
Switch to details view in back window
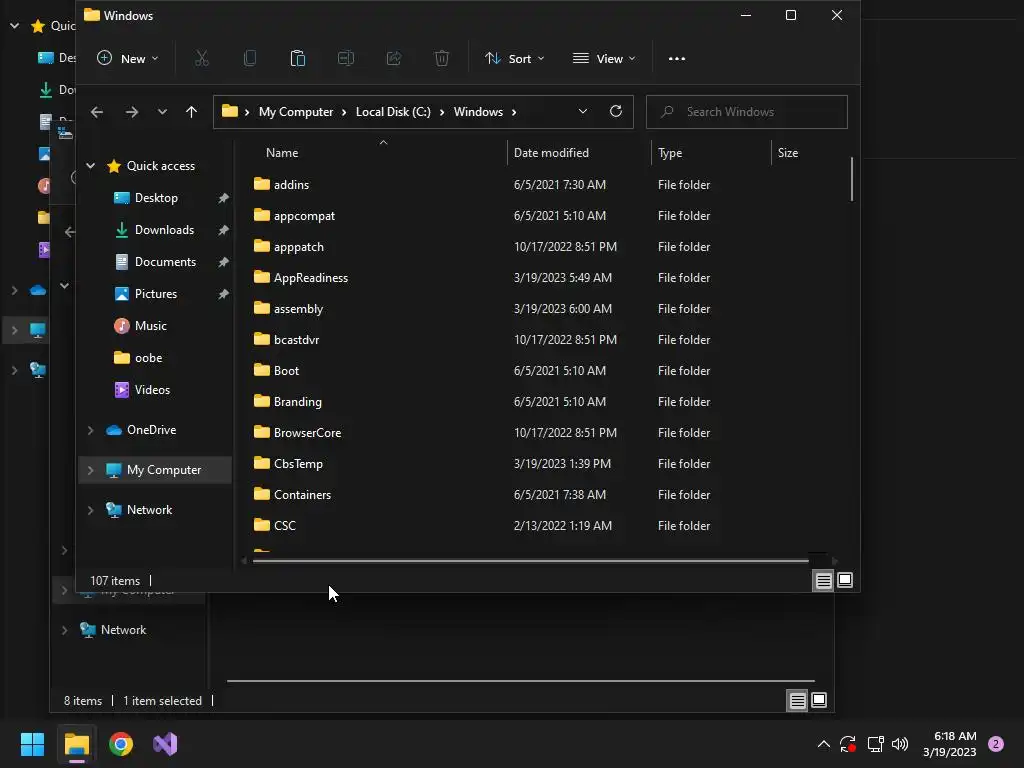click(x=797, y=701)
